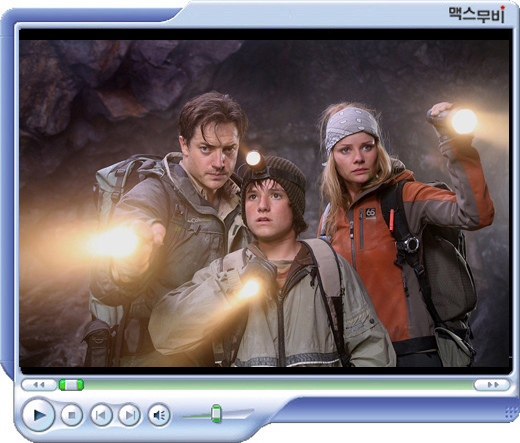Lower volume by clicking left of the volume knob

point(197,416)
